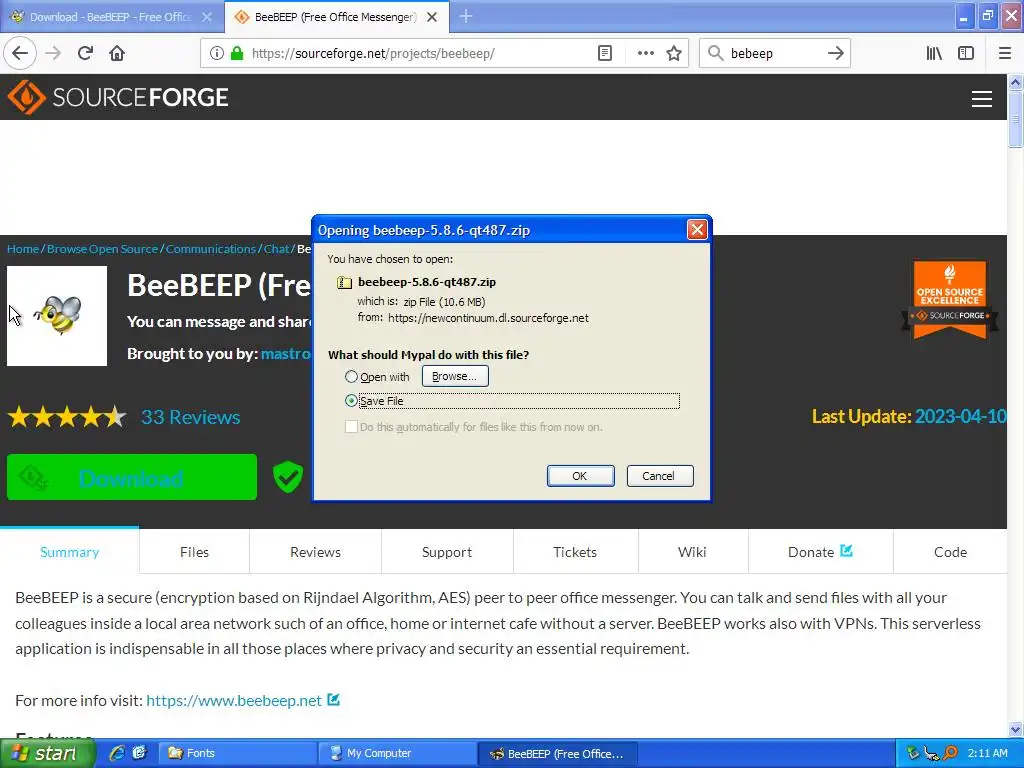Image resolution: width=1024 pixels, height=768 pixels.
Task: Select the Save File radio button
Action: 351,400
